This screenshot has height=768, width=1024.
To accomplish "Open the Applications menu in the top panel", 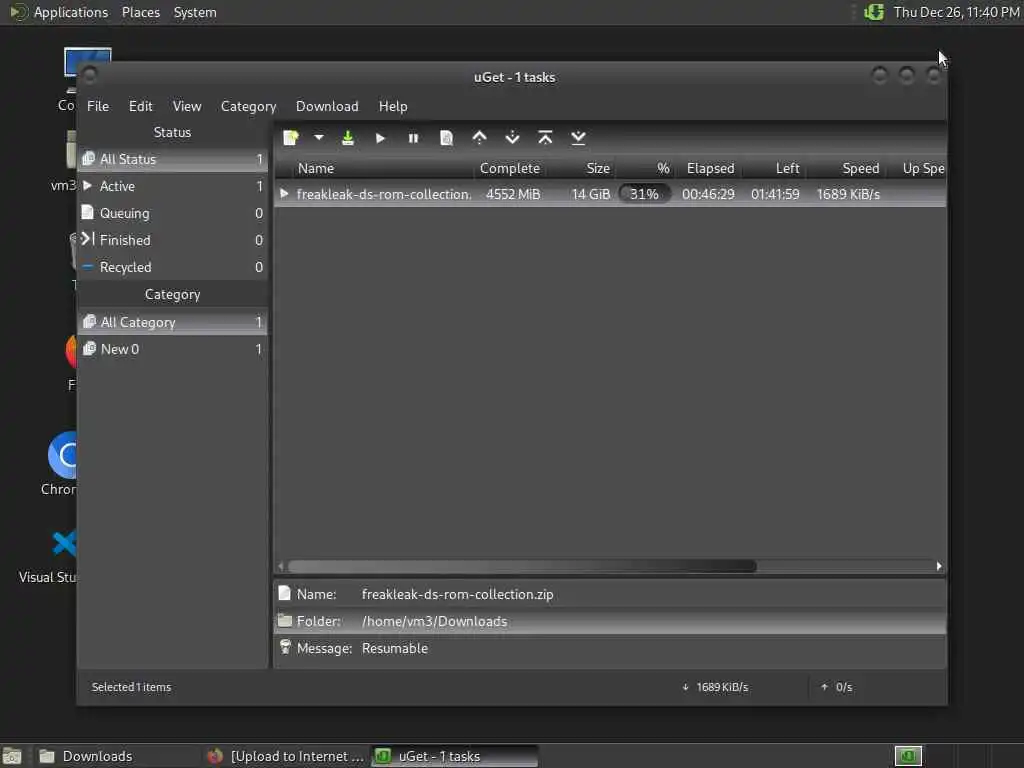I will [59, 12].
